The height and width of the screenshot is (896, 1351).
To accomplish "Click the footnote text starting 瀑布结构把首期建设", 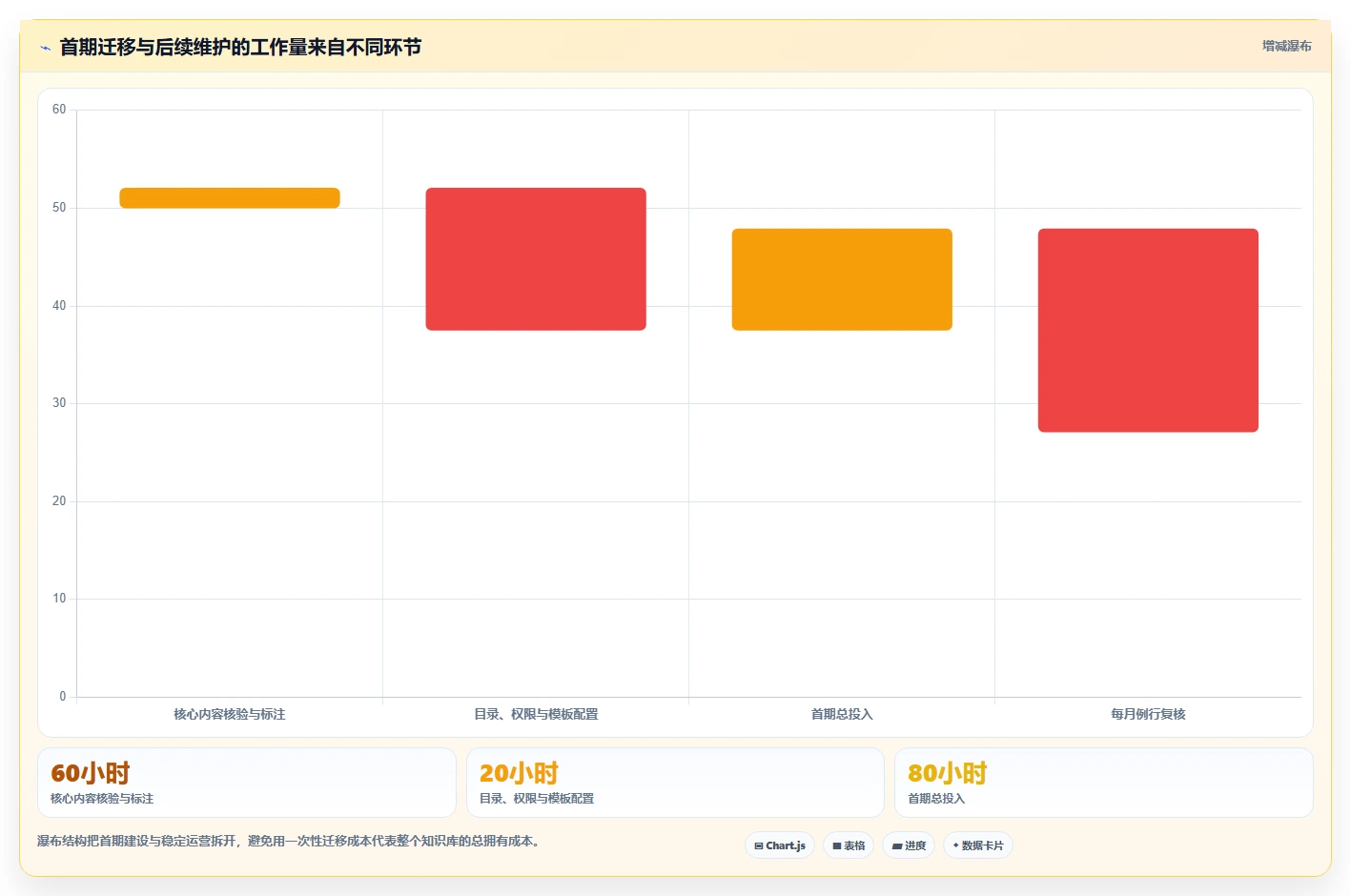I will pos(291,842).
